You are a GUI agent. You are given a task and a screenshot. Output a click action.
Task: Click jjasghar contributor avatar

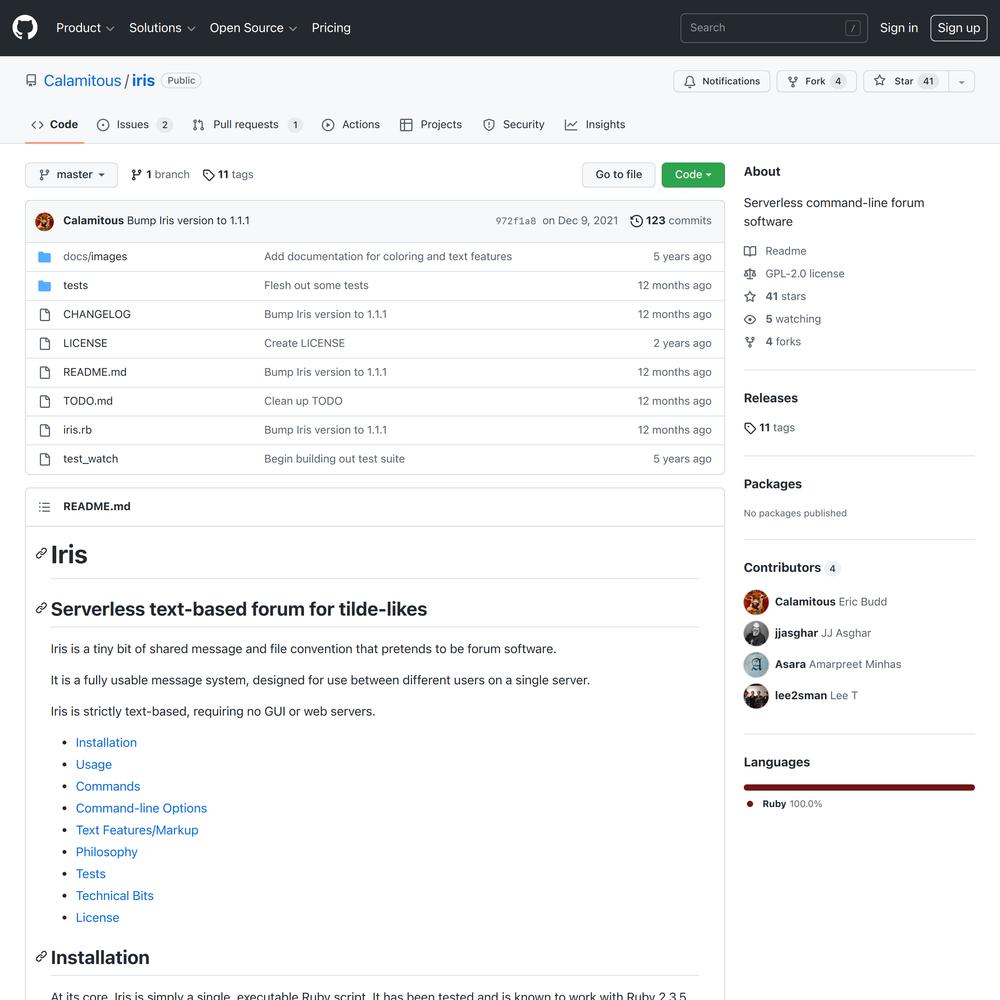coord(756,633)
